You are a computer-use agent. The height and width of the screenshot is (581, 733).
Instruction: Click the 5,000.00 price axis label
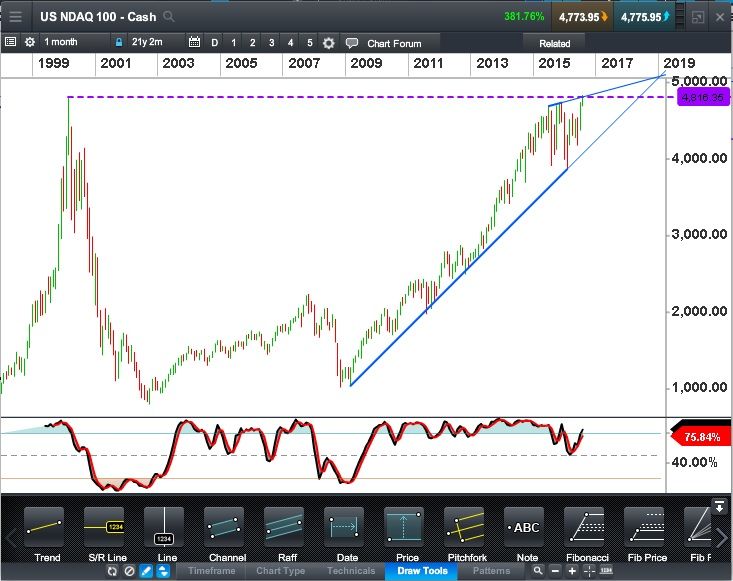click(699, 81)
